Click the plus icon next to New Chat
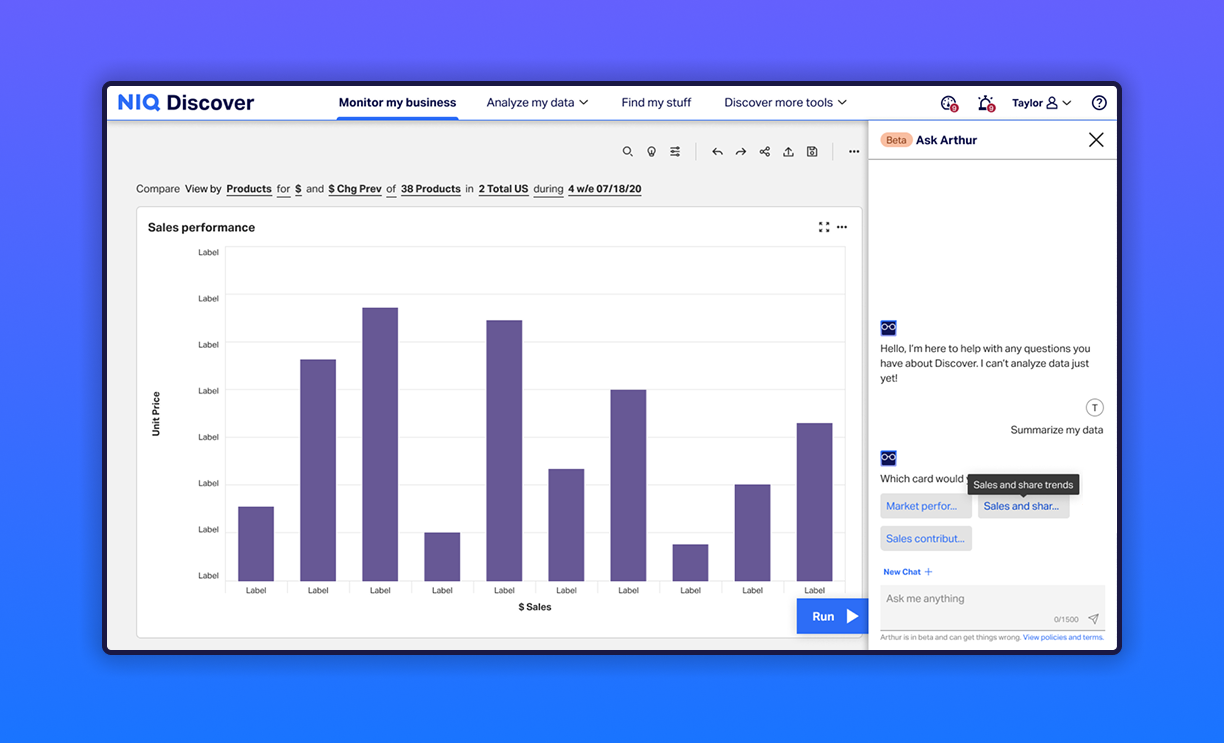 click(928, 572)
